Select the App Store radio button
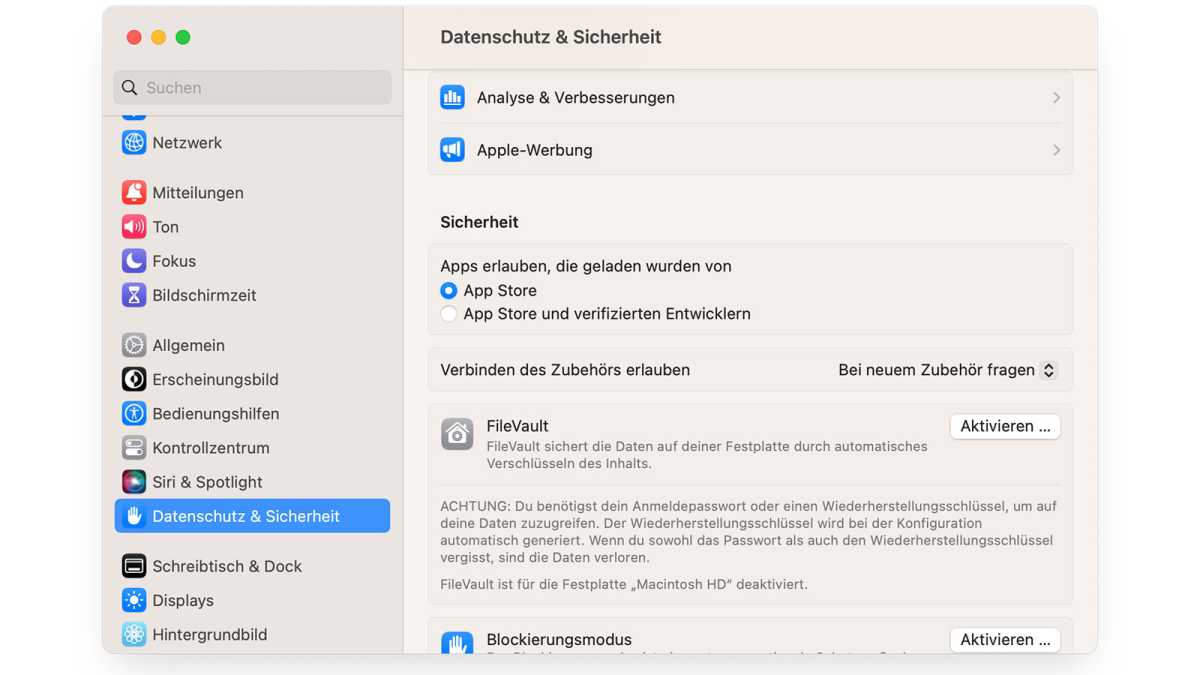 click(x=449, y=290)
